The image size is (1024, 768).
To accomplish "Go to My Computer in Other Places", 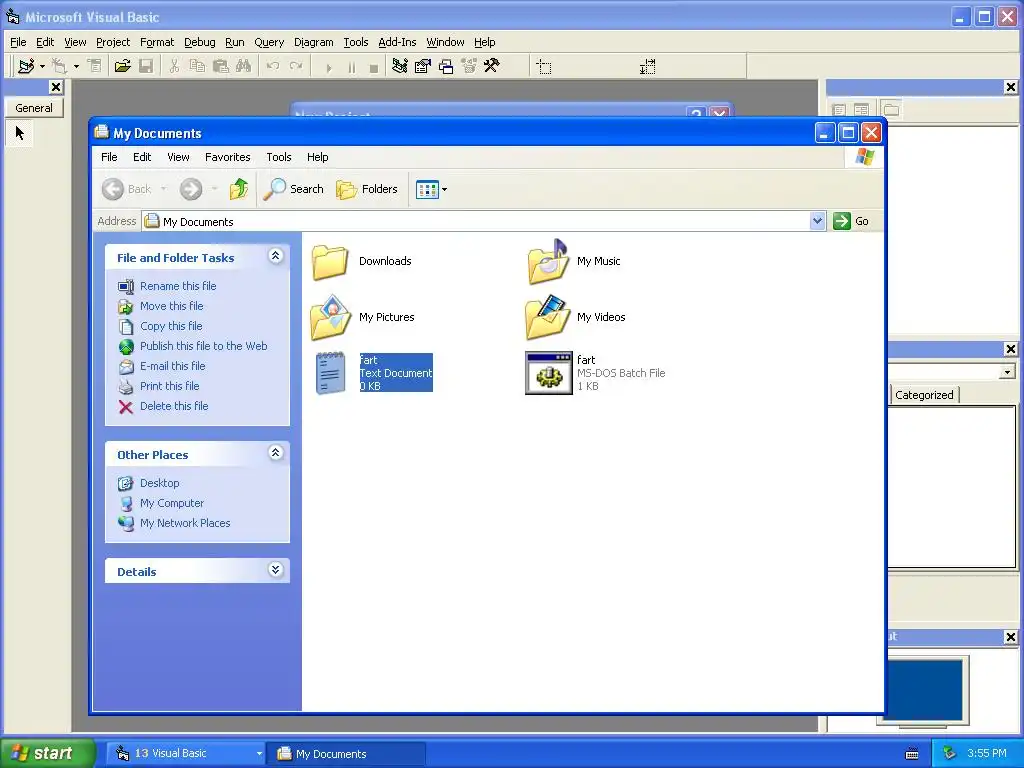I will pos(172,504).
